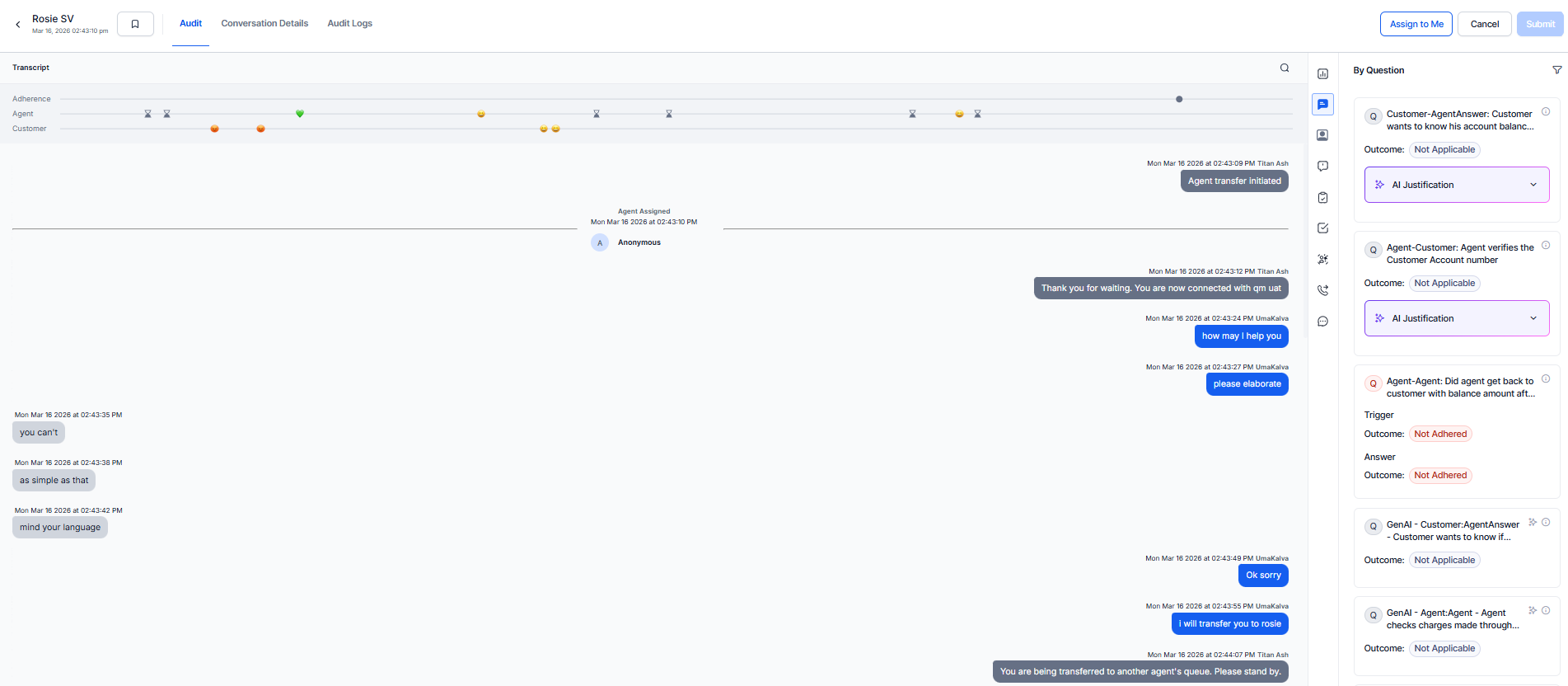The width and height of the screenshot is (1568, 686).
Task: Click the green heart marker on Agent timeline
Action: (x=300, y=114)
